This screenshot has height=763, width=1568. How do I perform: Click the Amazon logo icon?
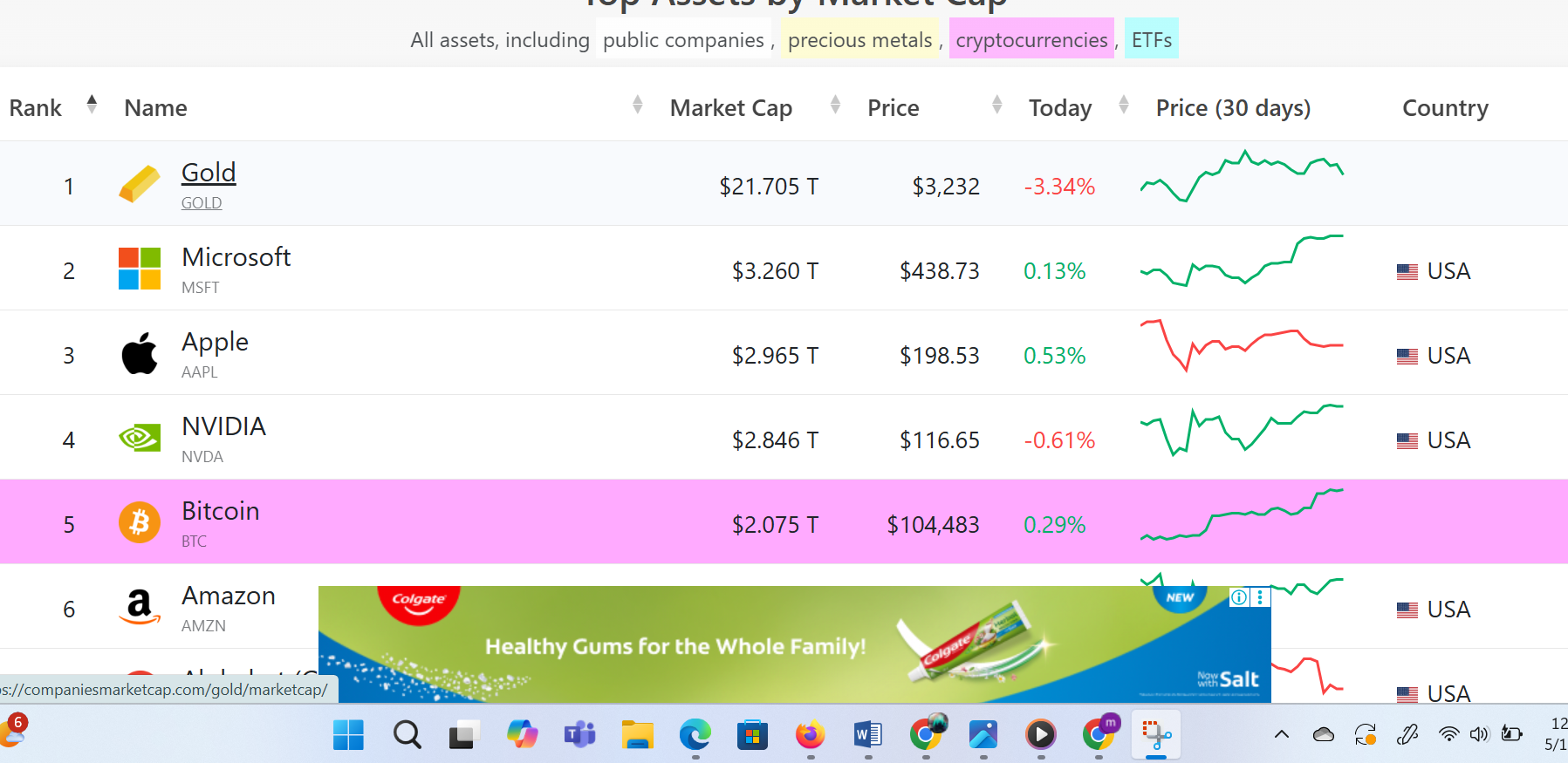[x=140, y=607]
